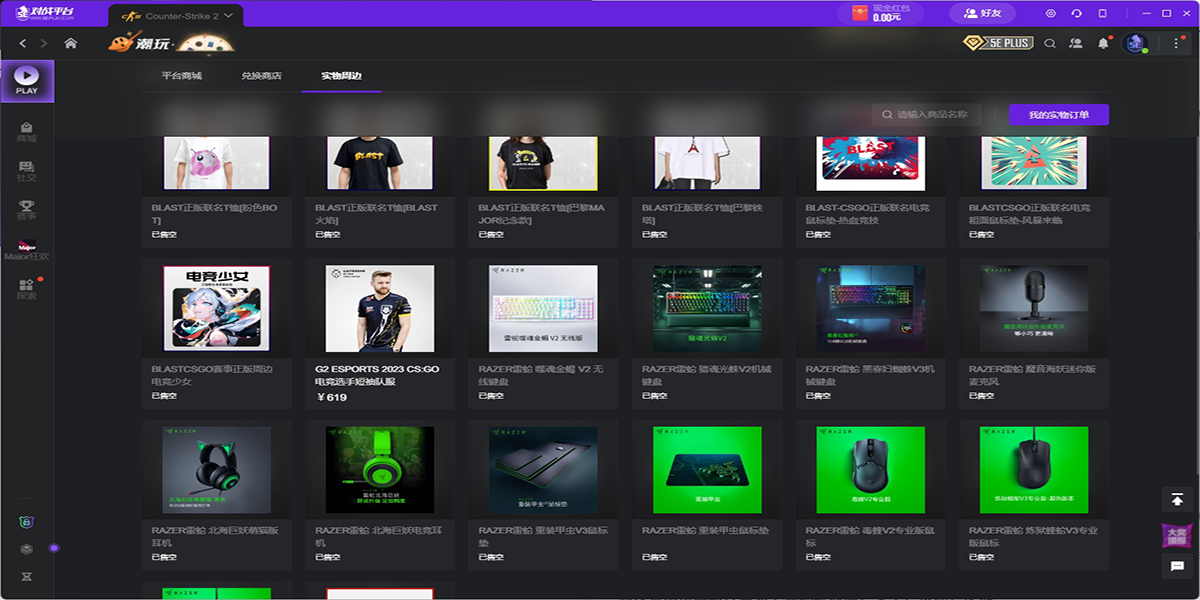Go to the home page icon
The height and width of the screenshot is (600, 1200).
point(70,43)
